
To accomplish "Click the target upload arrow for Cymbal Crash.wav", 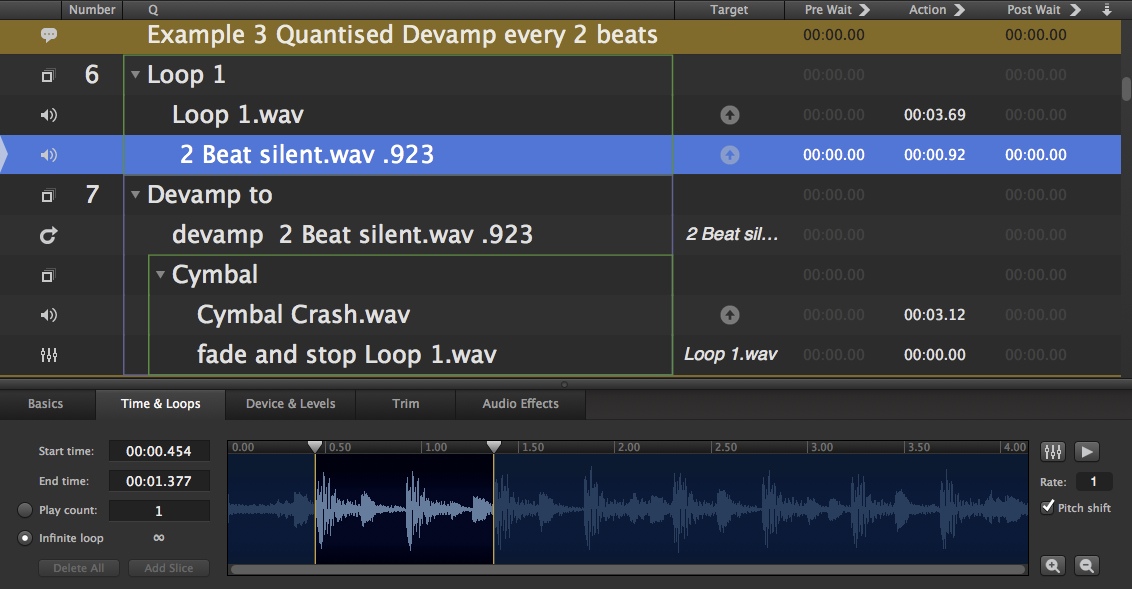I will [x=730, y=315].
